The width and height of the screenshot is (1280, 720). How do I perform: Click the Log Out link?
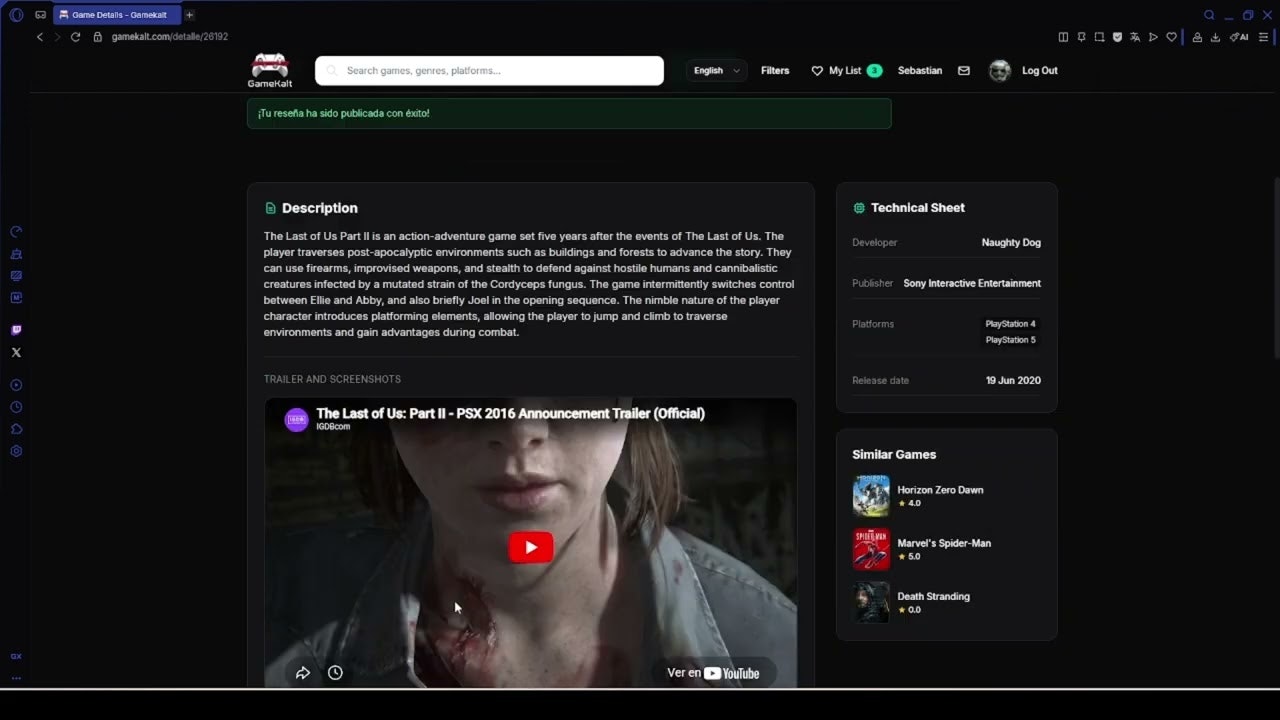click(x=1038, y=70)
